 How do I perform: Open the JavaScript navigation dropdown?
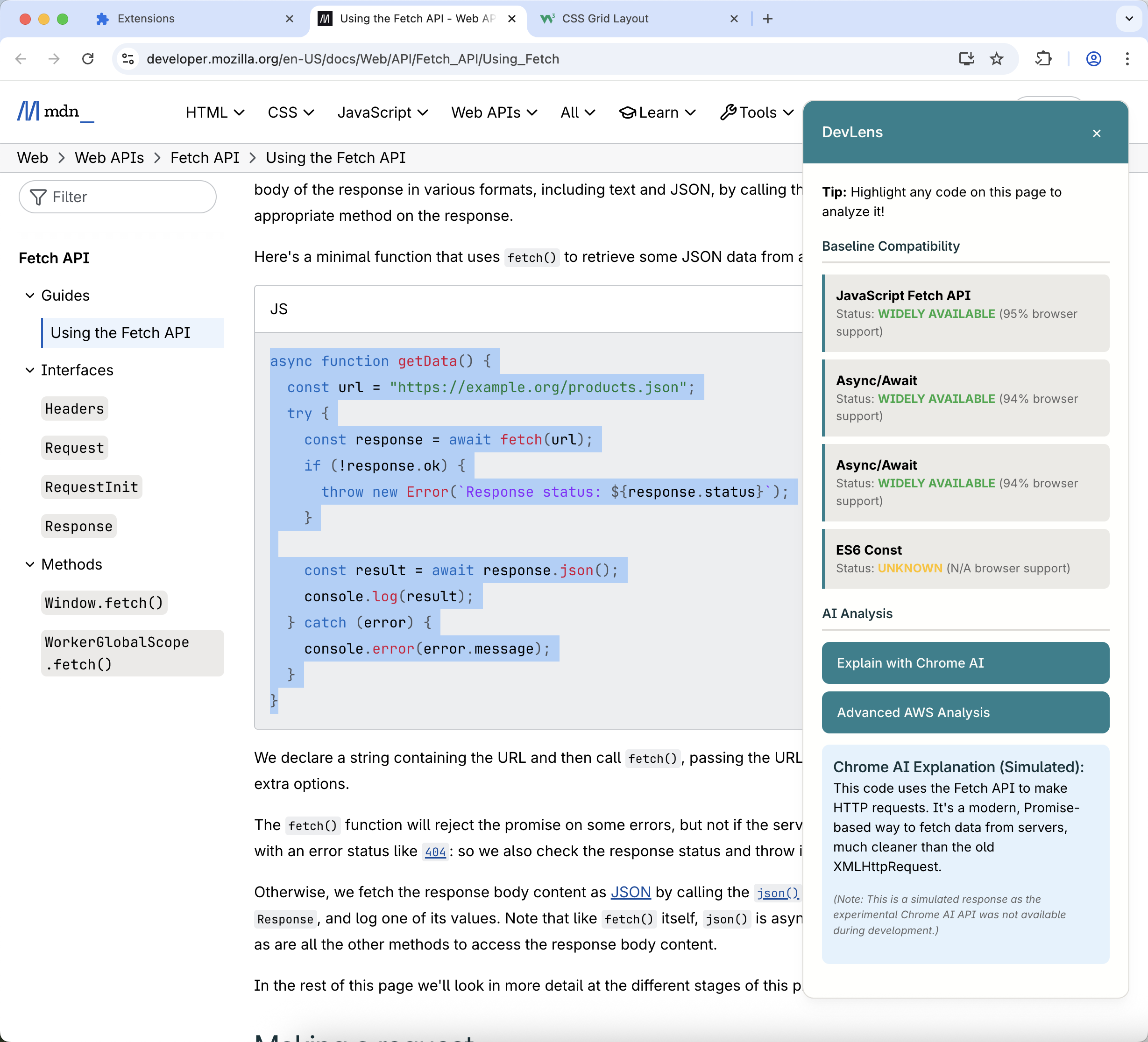click(x=382, y=113)
